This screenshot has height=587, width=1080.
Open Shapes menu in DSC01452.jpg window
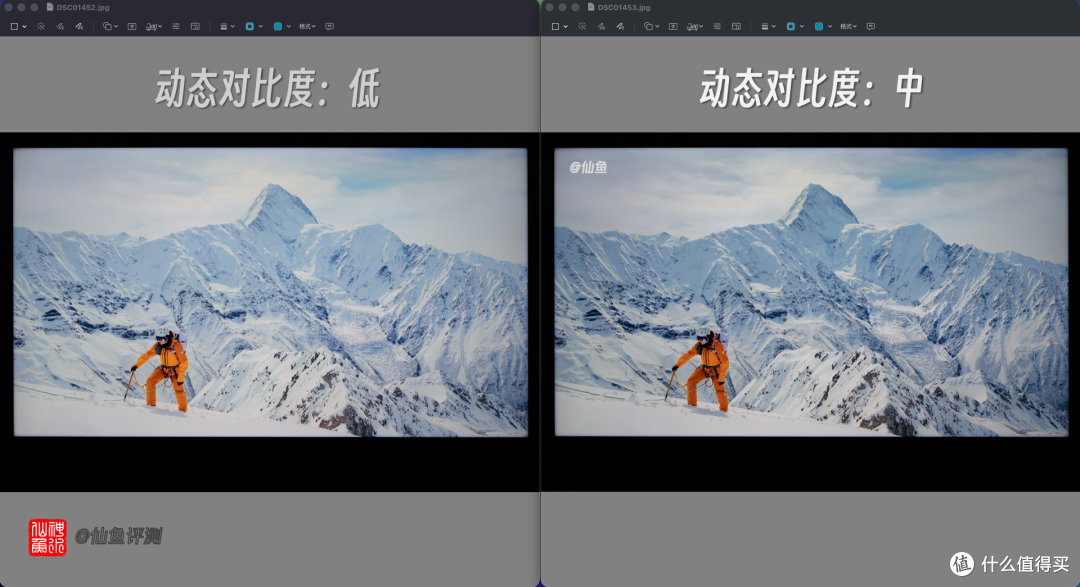(110, 26)
